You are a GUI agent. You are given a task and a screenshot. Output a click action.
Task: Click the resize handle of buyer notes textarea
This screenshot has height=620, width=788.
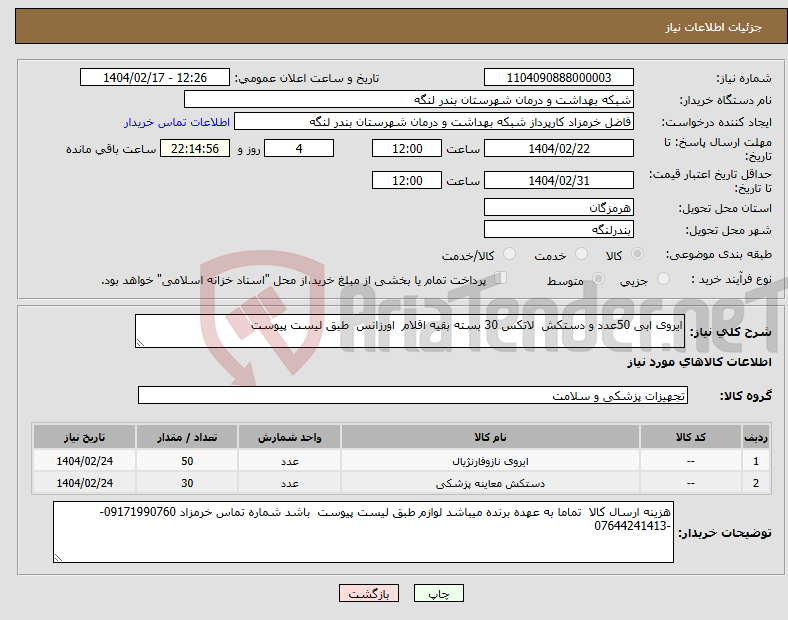pyautogui.click(x=58, y=558)
